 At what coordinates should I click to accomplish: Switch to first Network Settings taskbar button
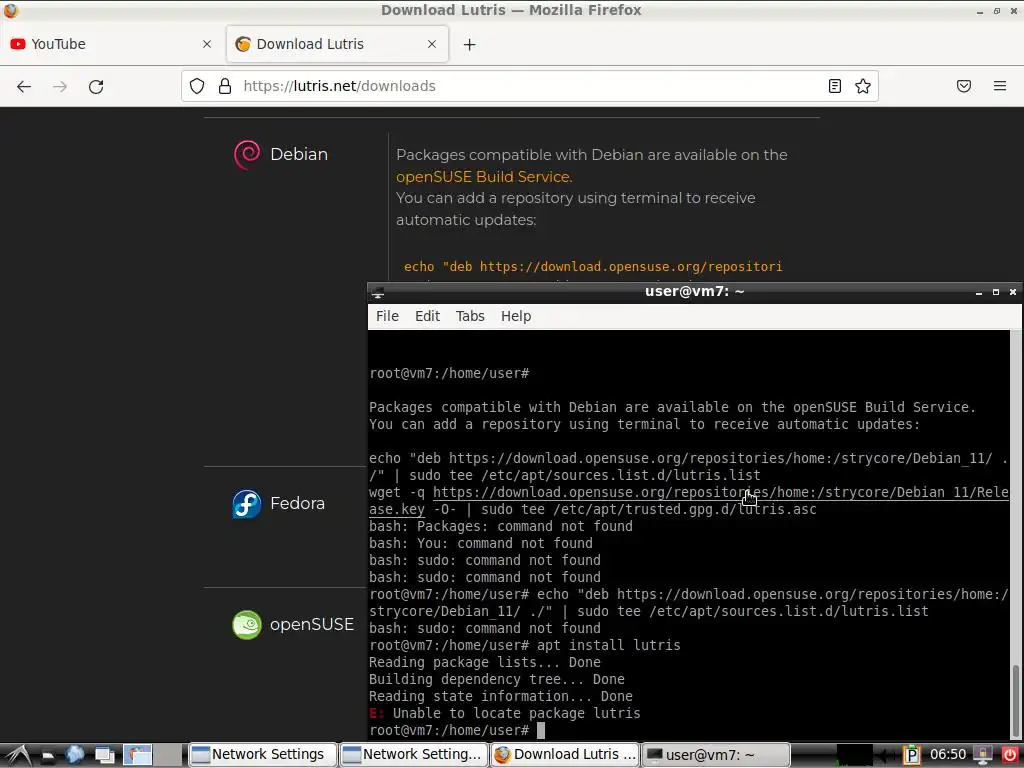pos(263,755)
